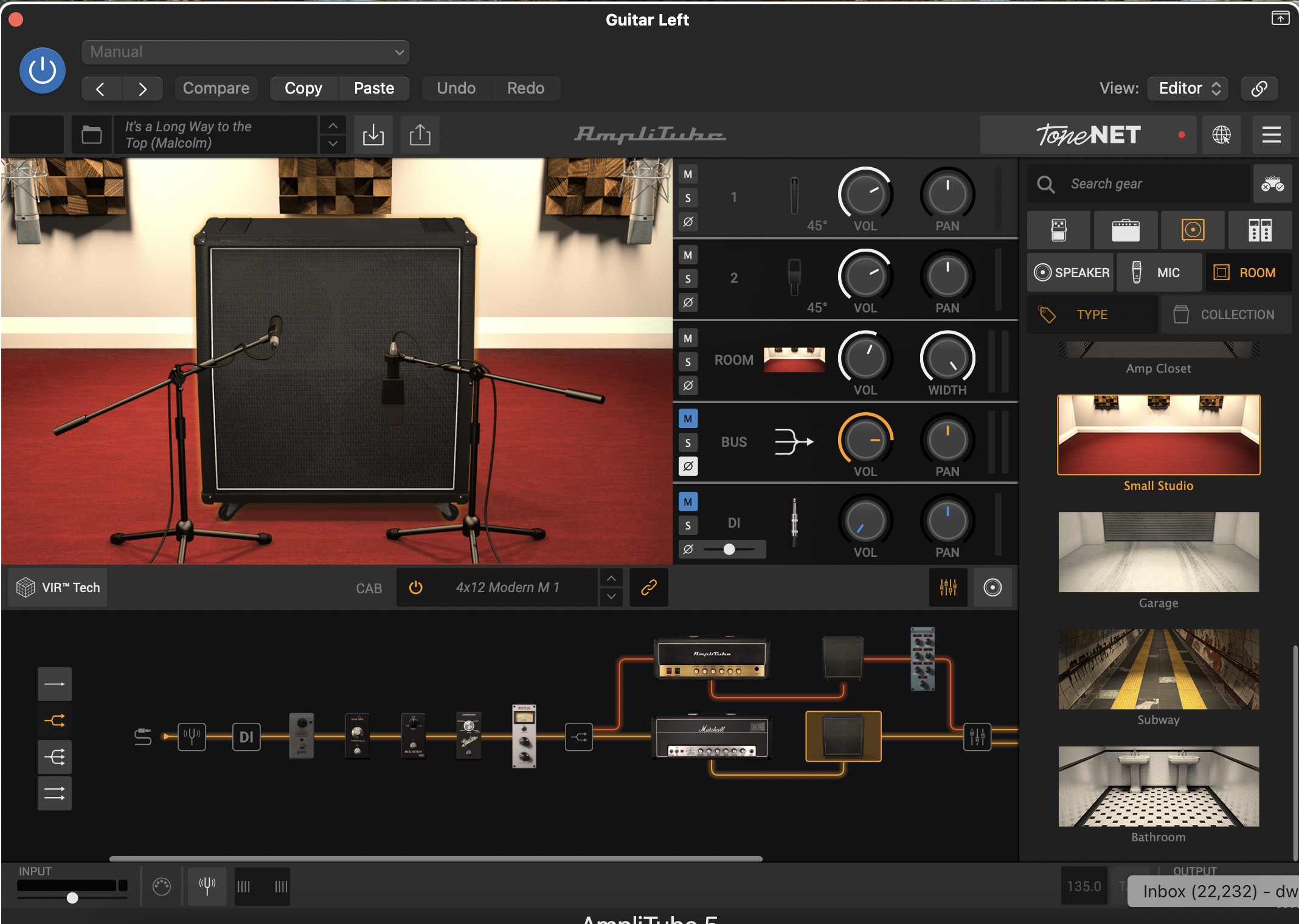
Task: Step cabinet model down arrow
Action: coord(611,597)
